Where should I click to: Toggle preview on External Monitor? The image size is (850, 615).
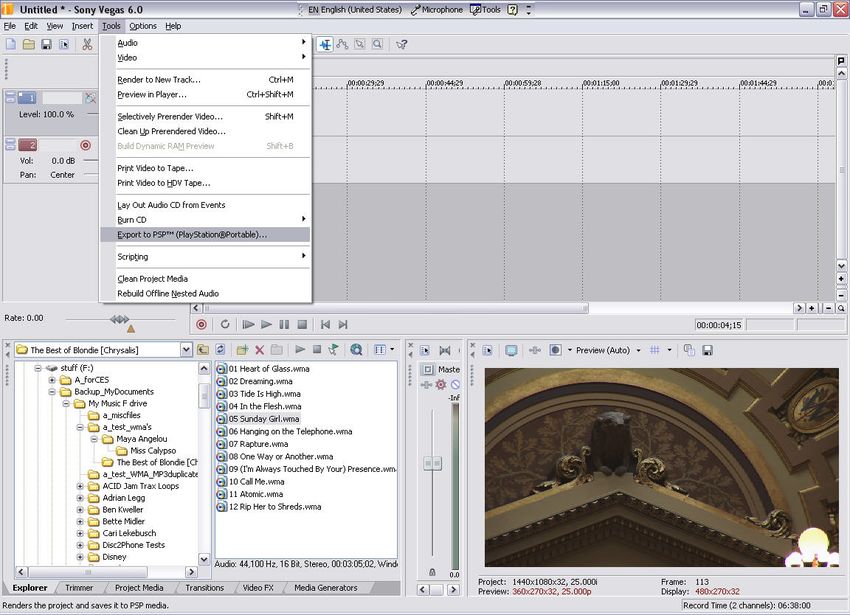coord(511,350)
